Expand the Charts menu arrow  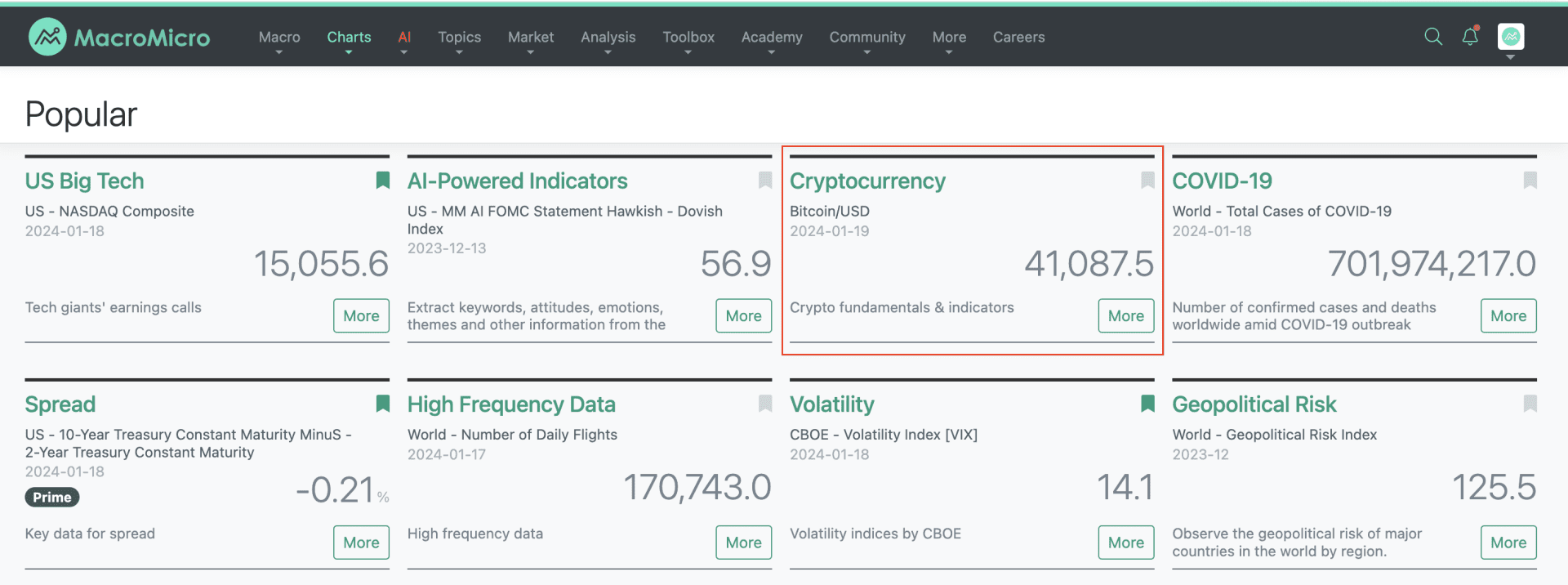point(349,52)
